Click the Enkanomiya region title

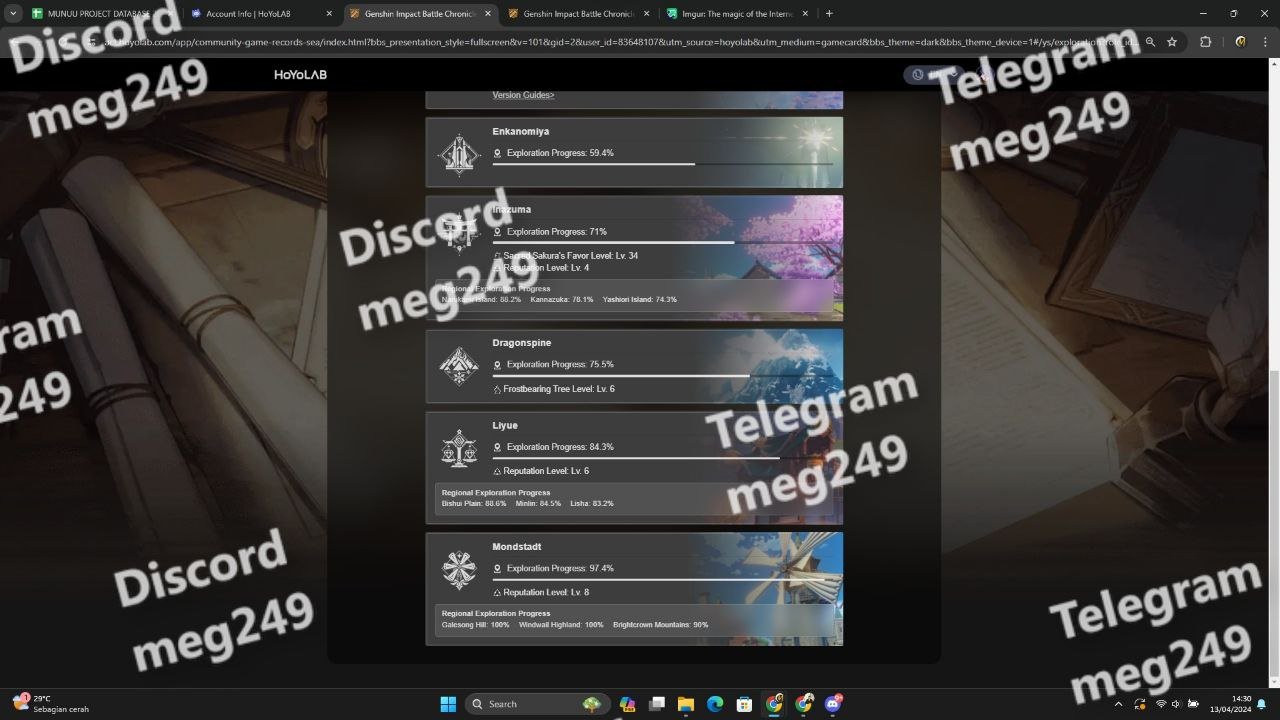(x=520, y=132)
